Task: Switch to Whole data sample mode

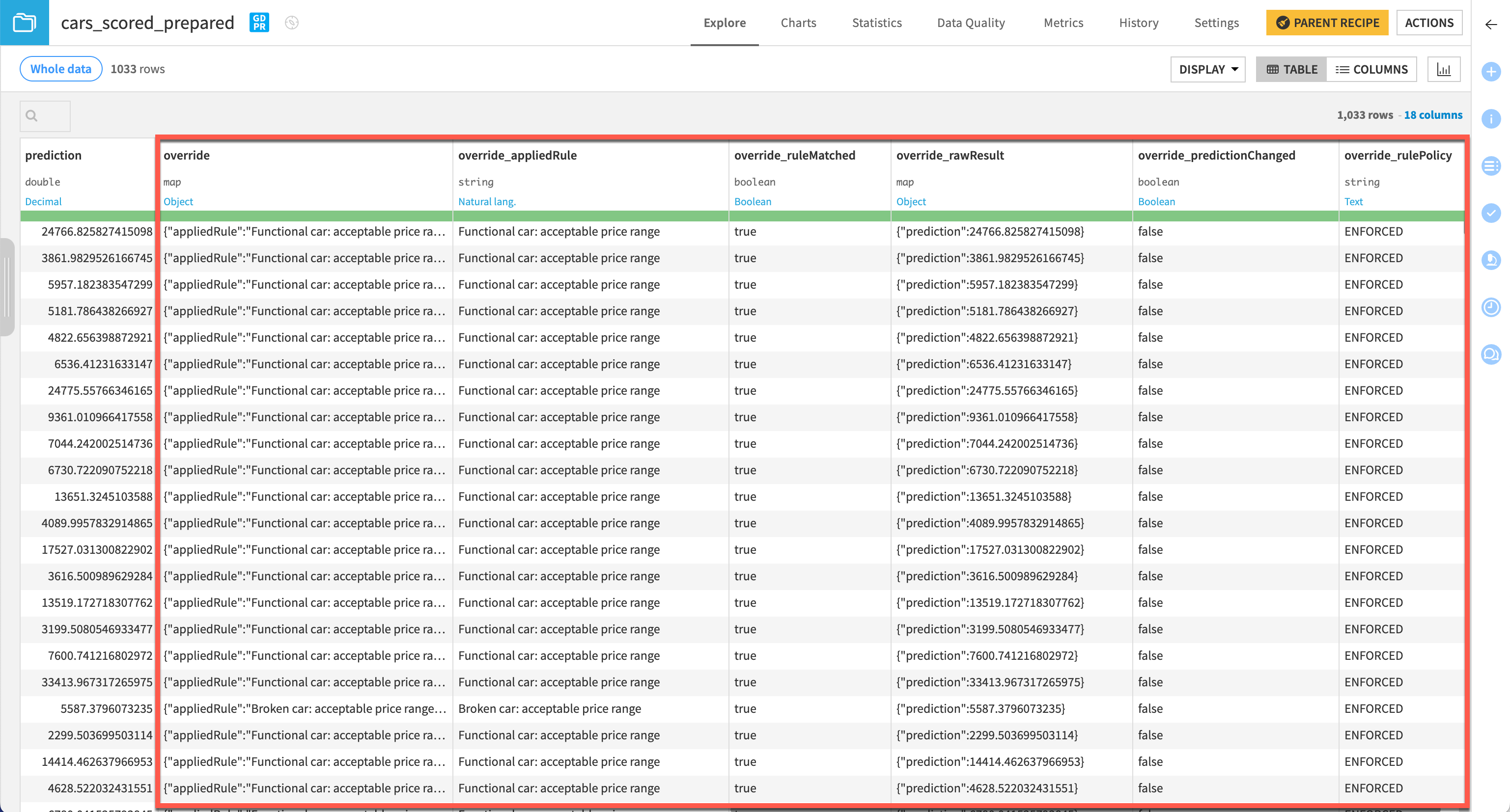Action: [x=60, y=69]
